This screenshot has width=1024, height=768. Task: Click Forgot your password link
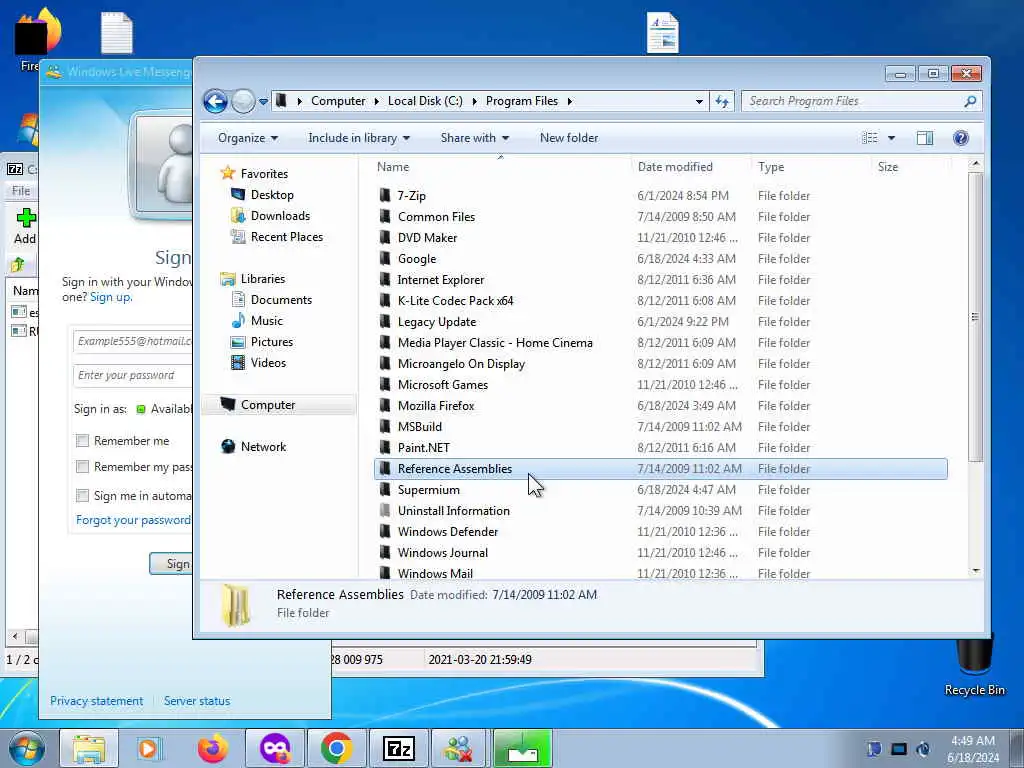133,520
